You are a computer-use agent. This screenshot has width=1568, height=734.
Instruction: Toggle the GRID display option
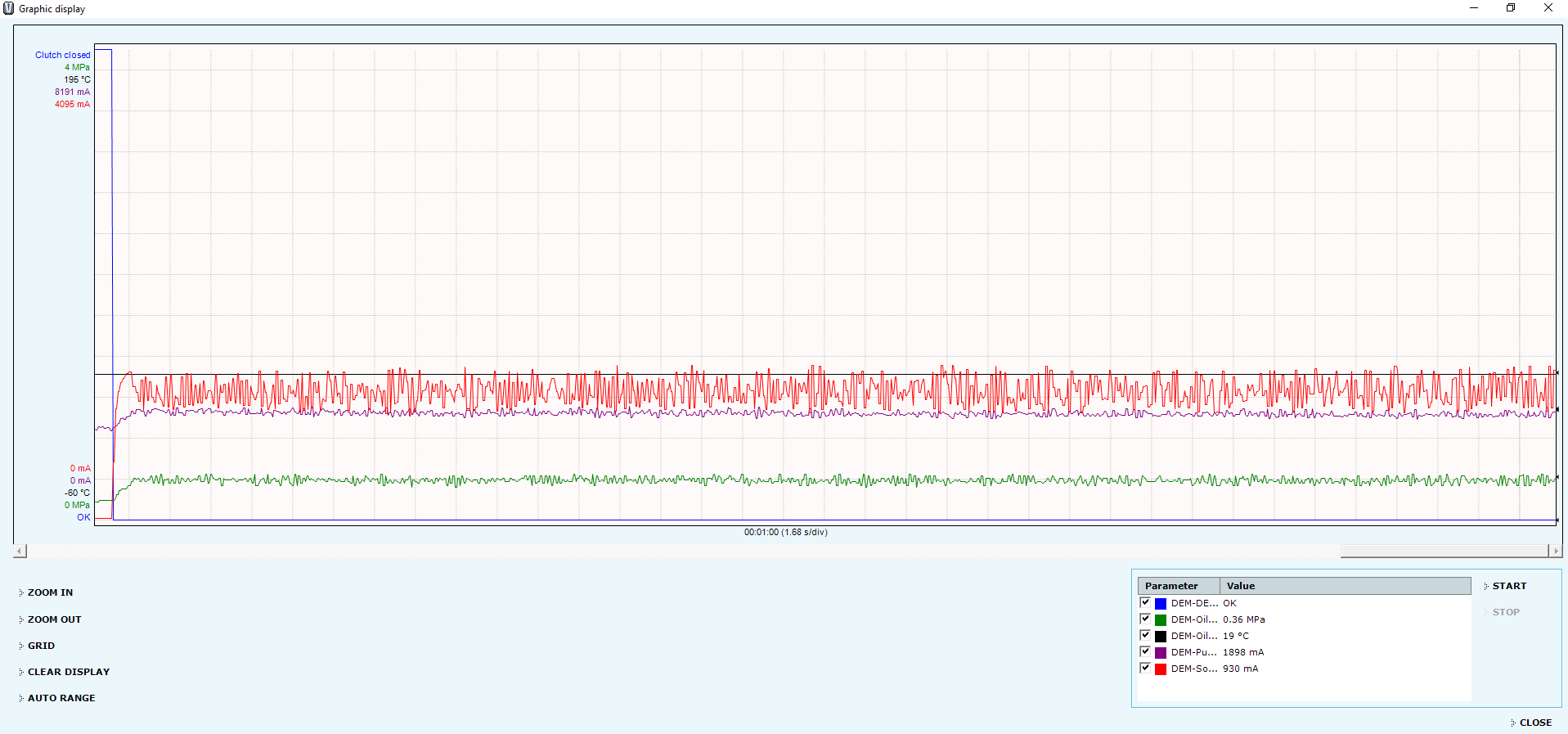(x=41, y=646)
